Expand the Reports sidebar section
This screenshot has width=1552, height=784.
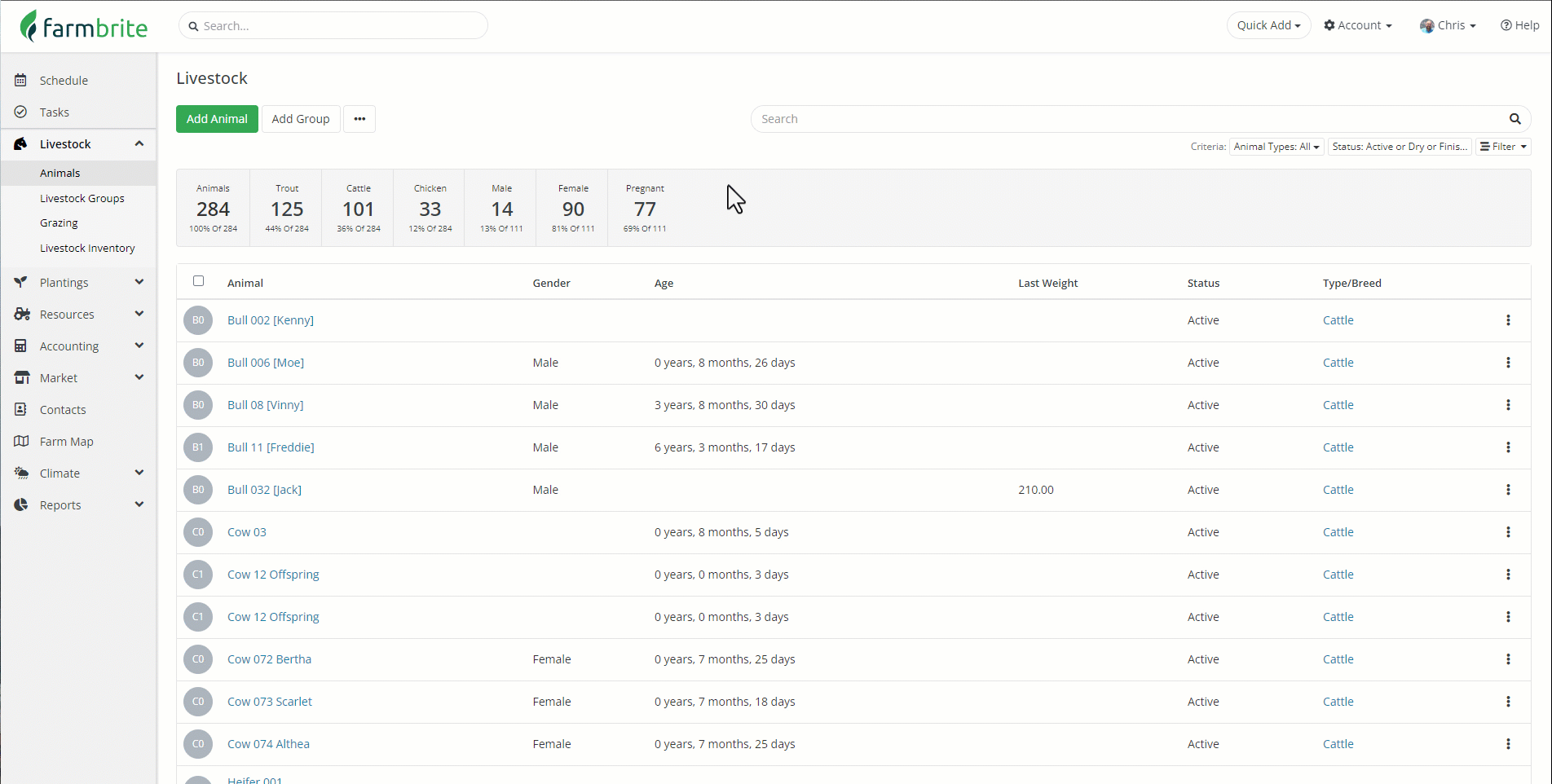coord(139,504)
